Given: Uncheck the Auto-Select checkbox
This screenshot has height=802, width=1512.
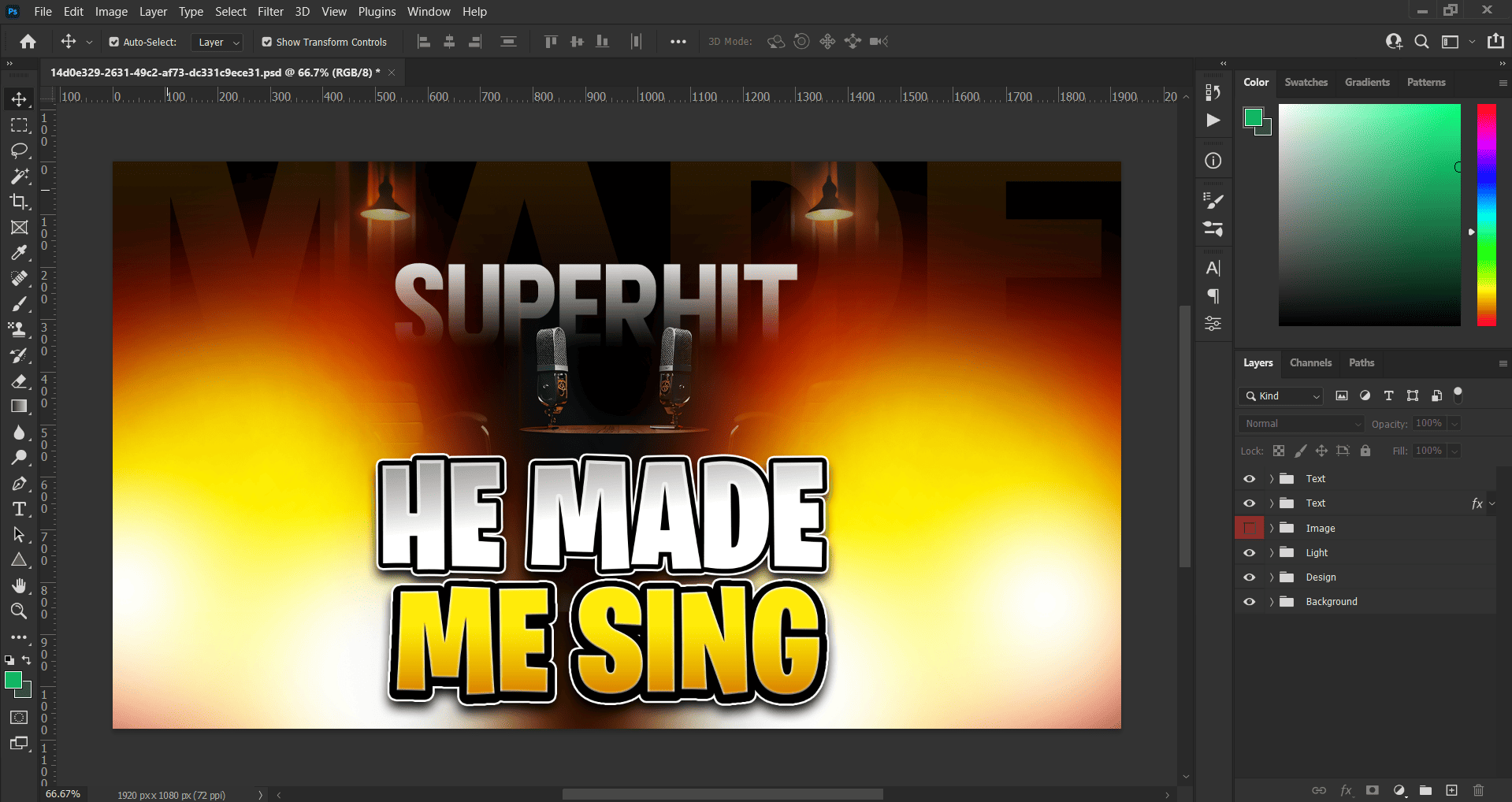Looking at the screenshot, I should [114, 42].
